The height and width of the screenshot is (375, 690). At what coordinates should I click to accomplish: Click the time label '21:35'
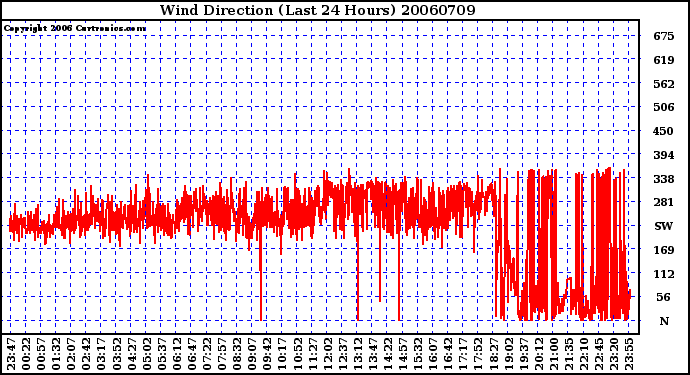[568, 354]
